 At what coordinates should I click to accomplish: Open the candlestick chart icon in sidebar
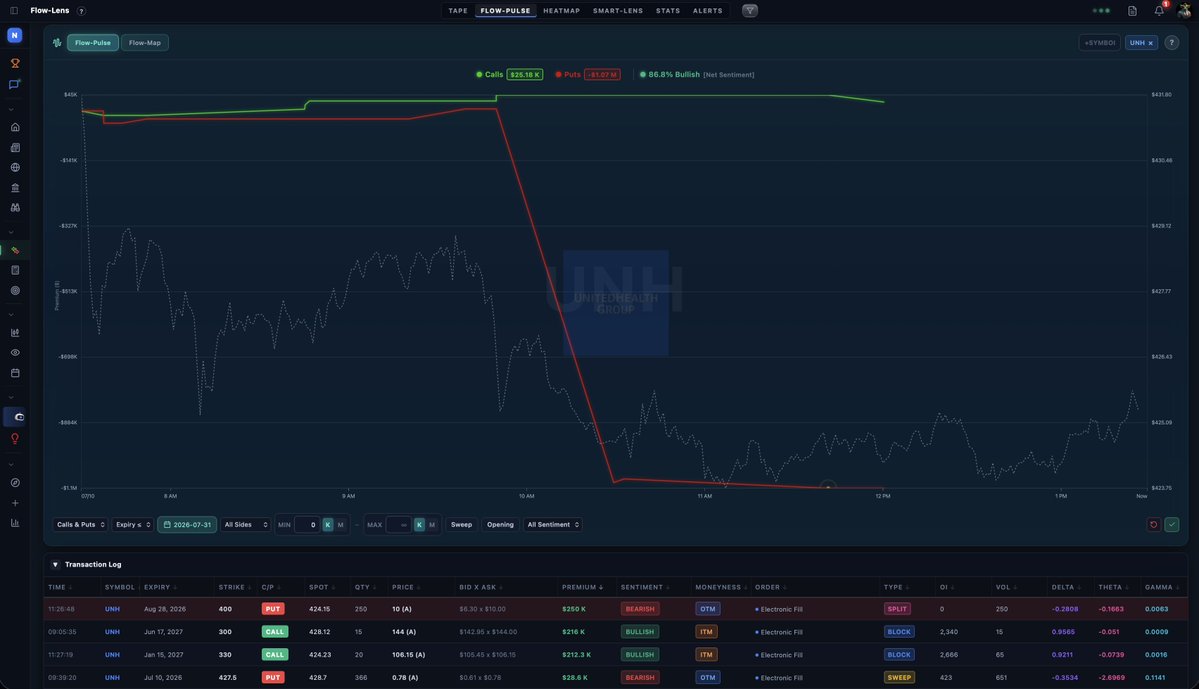[x=15, y=333]
